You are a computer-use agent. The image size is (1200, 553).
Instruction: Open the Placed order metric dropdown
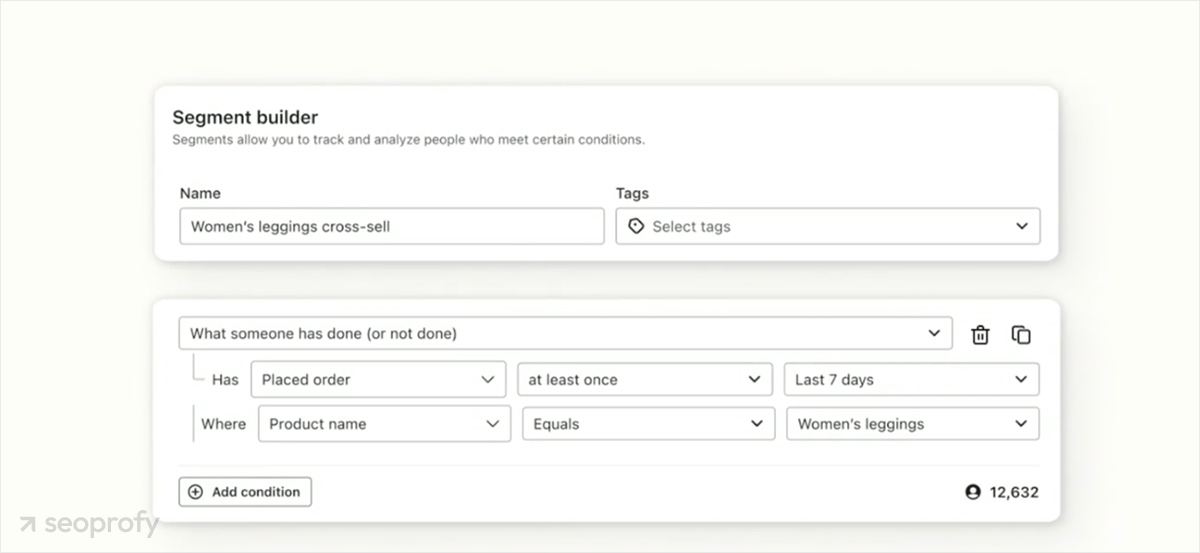378,380
